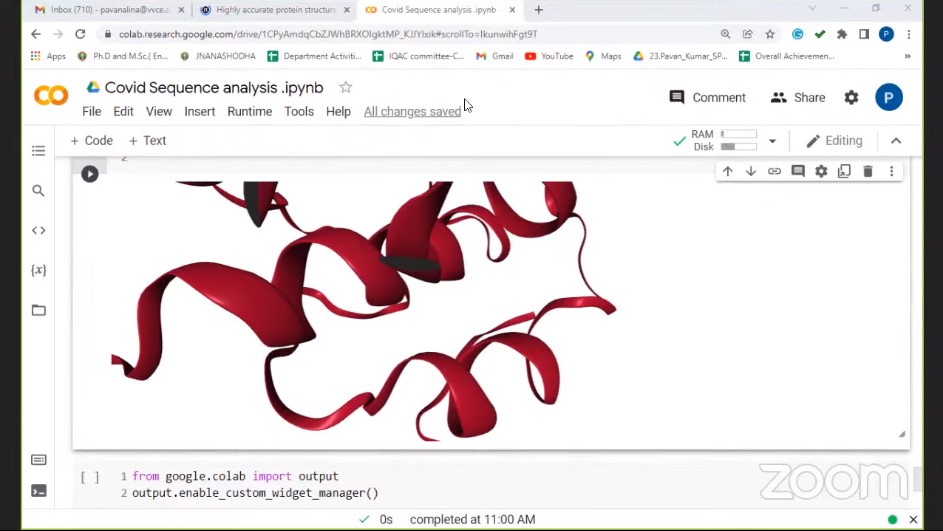Open the terminal icon in sidebar
The width and height of the screenshot is (943, 531).
pos(38,491)
